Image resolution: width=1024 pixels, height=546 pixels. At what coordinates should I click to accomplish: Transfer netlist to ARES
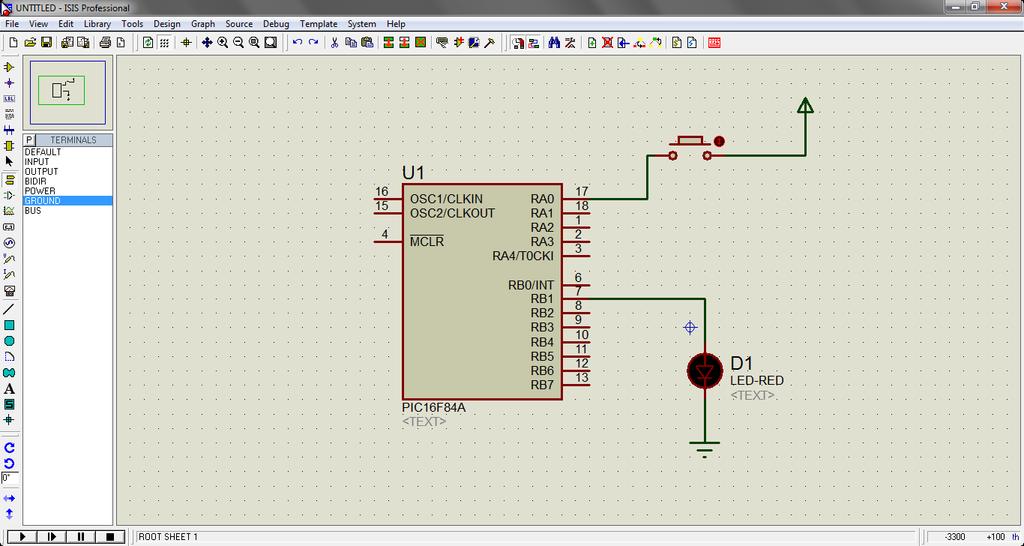pyautogui.click(x=714, y=42)
